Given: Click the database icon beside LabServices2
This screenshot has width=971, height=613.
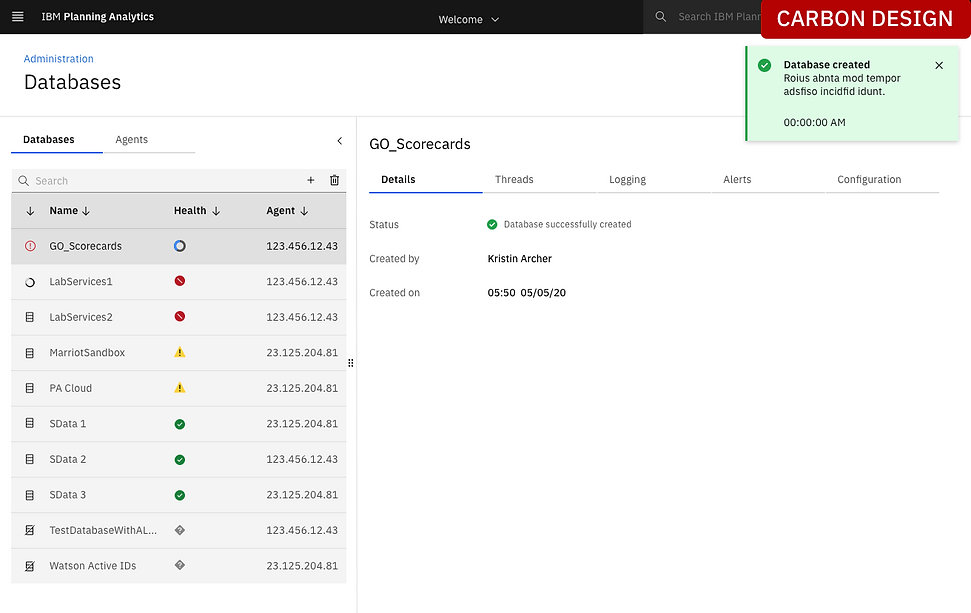Looking at the screenshot, I should coord(30,317).
